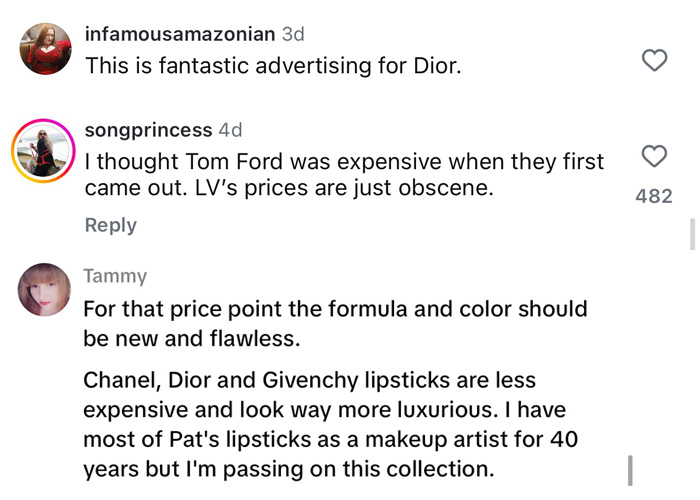
Task: Click the 3d timestamp on first comment
Action: (294, 34)
